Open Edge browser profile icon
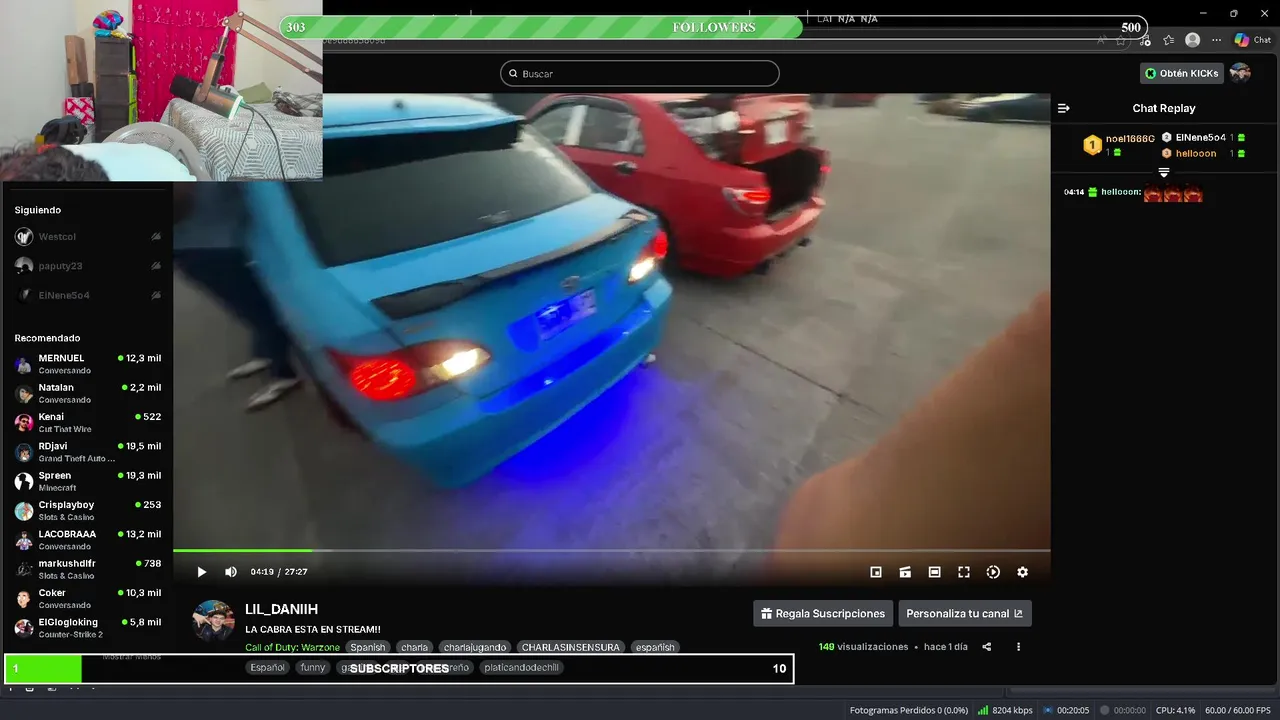 tap(1192, 40)
